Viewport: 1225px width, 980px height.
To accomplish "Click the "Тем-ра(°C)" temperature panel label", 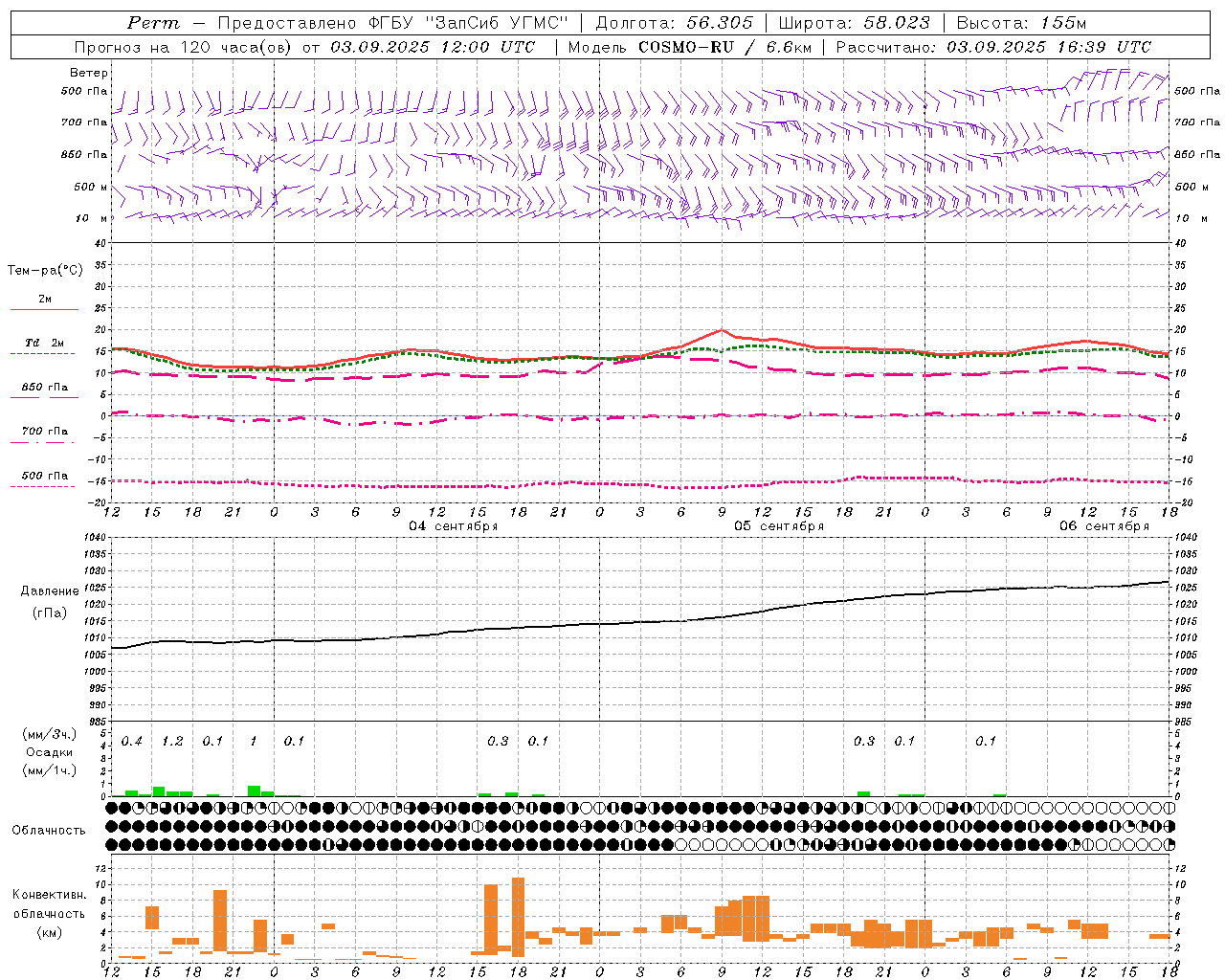I will point(45,271).
